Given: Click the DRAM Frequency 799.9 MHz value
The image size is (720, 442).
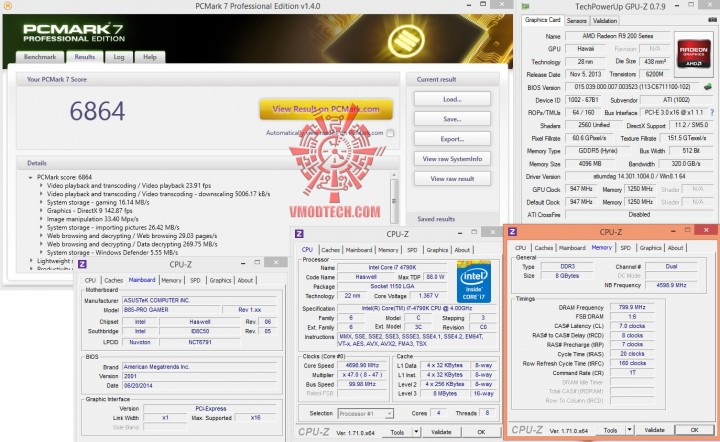Looking at the screenshot, I should point(632,307).
